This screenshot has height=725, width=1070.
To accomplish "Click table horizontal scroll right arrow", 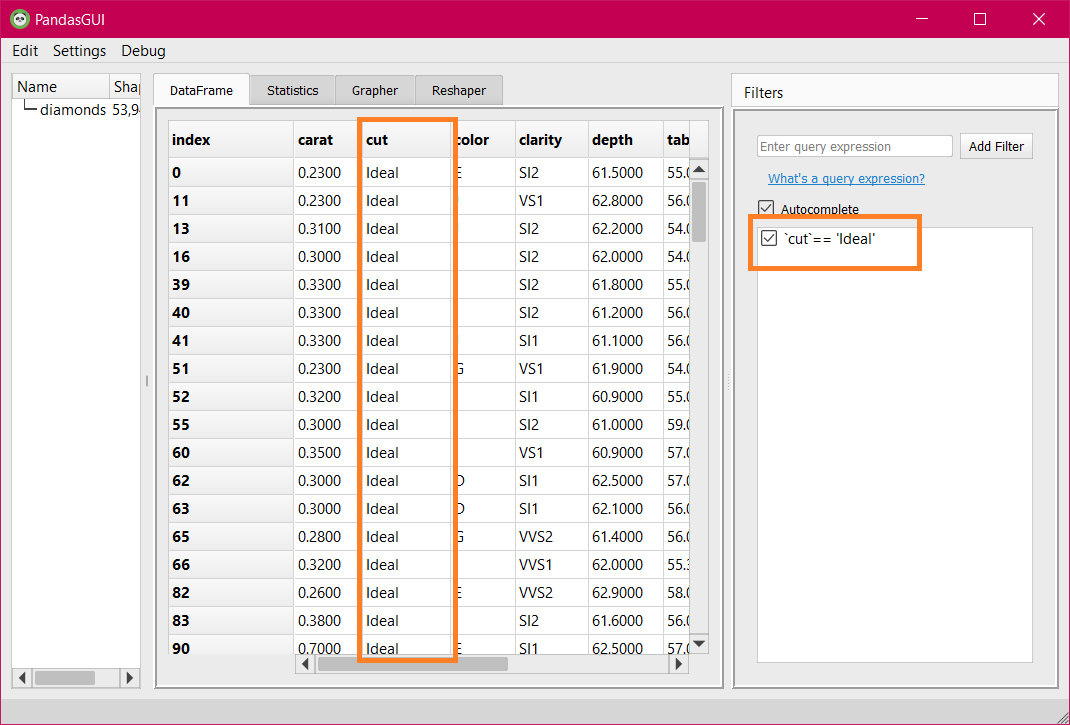I will coord(680,664).
